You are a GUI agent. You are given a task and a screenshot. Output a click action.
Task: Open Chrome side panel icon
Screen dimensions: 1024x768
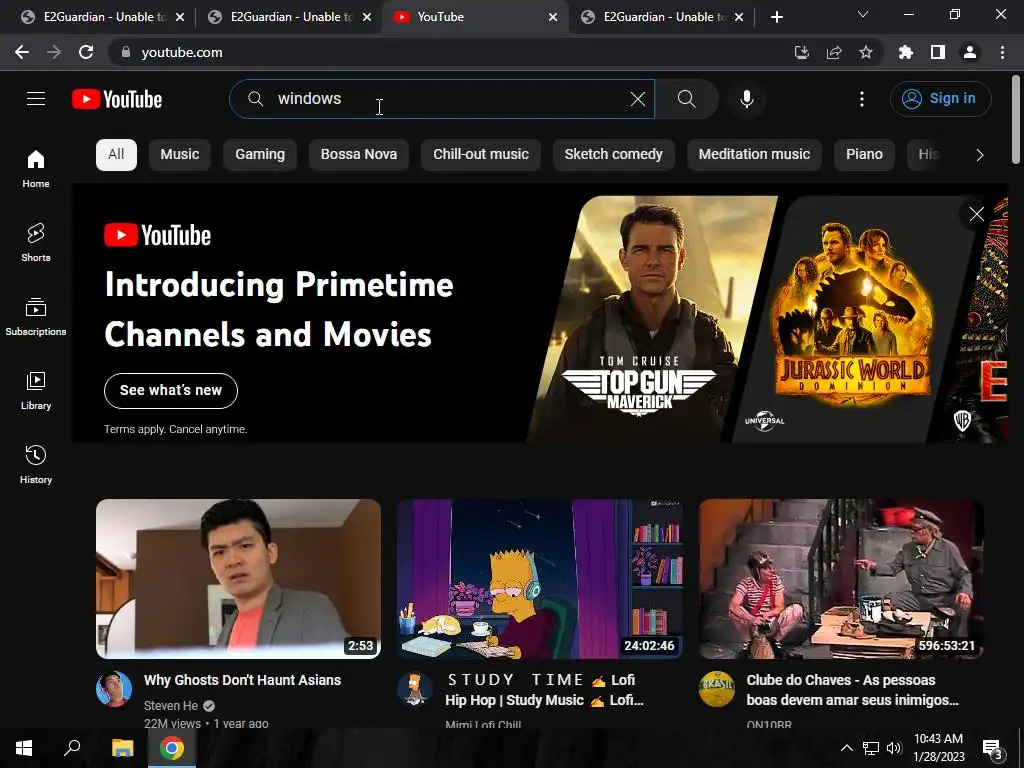[938, 52]
